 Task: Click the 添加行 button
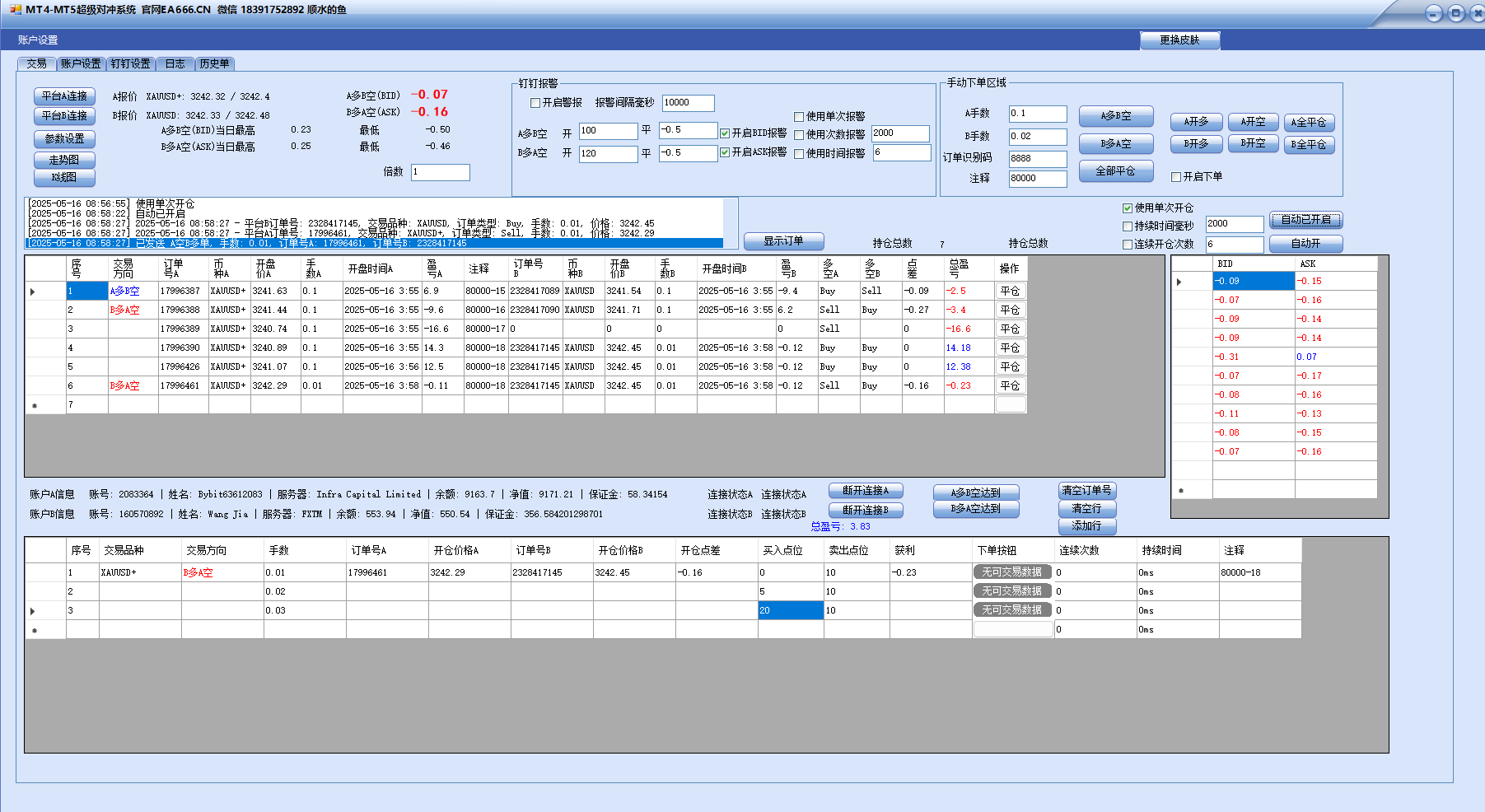tap(1086, 526)
